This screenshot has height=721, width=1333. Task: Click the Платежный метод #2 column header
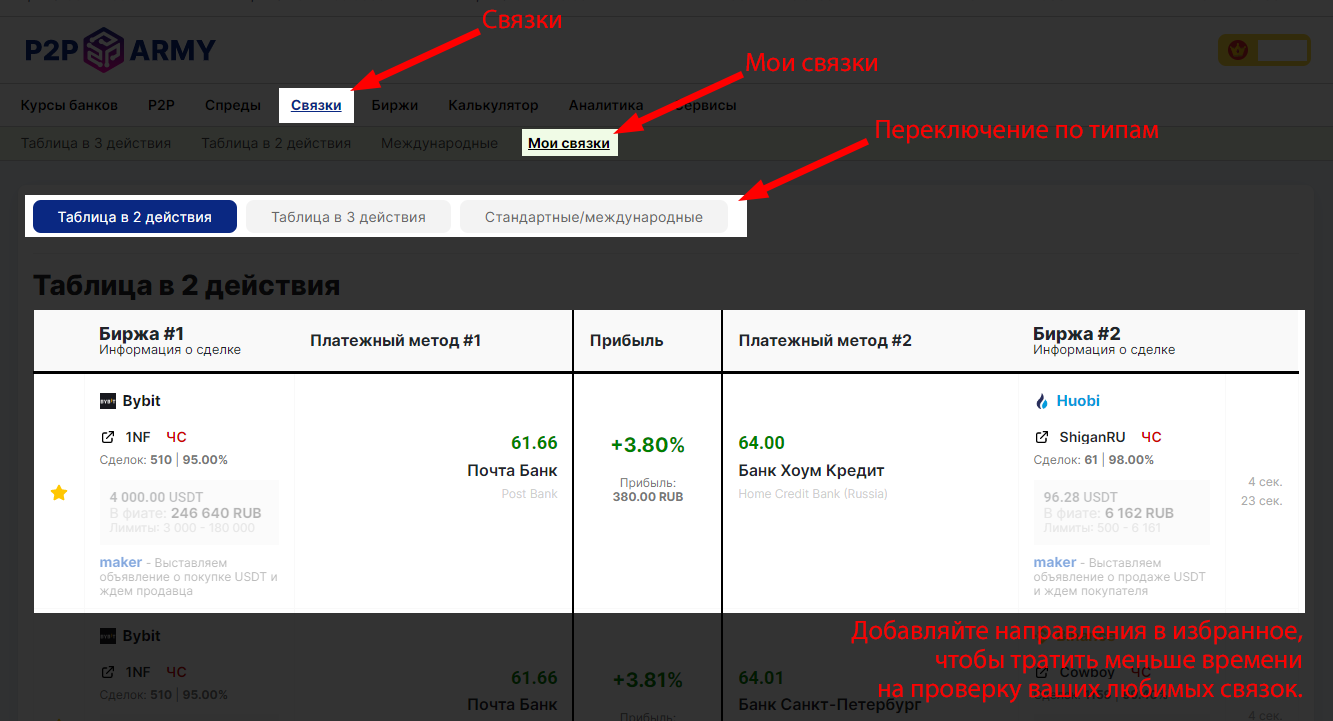click(x=825, y=341)
